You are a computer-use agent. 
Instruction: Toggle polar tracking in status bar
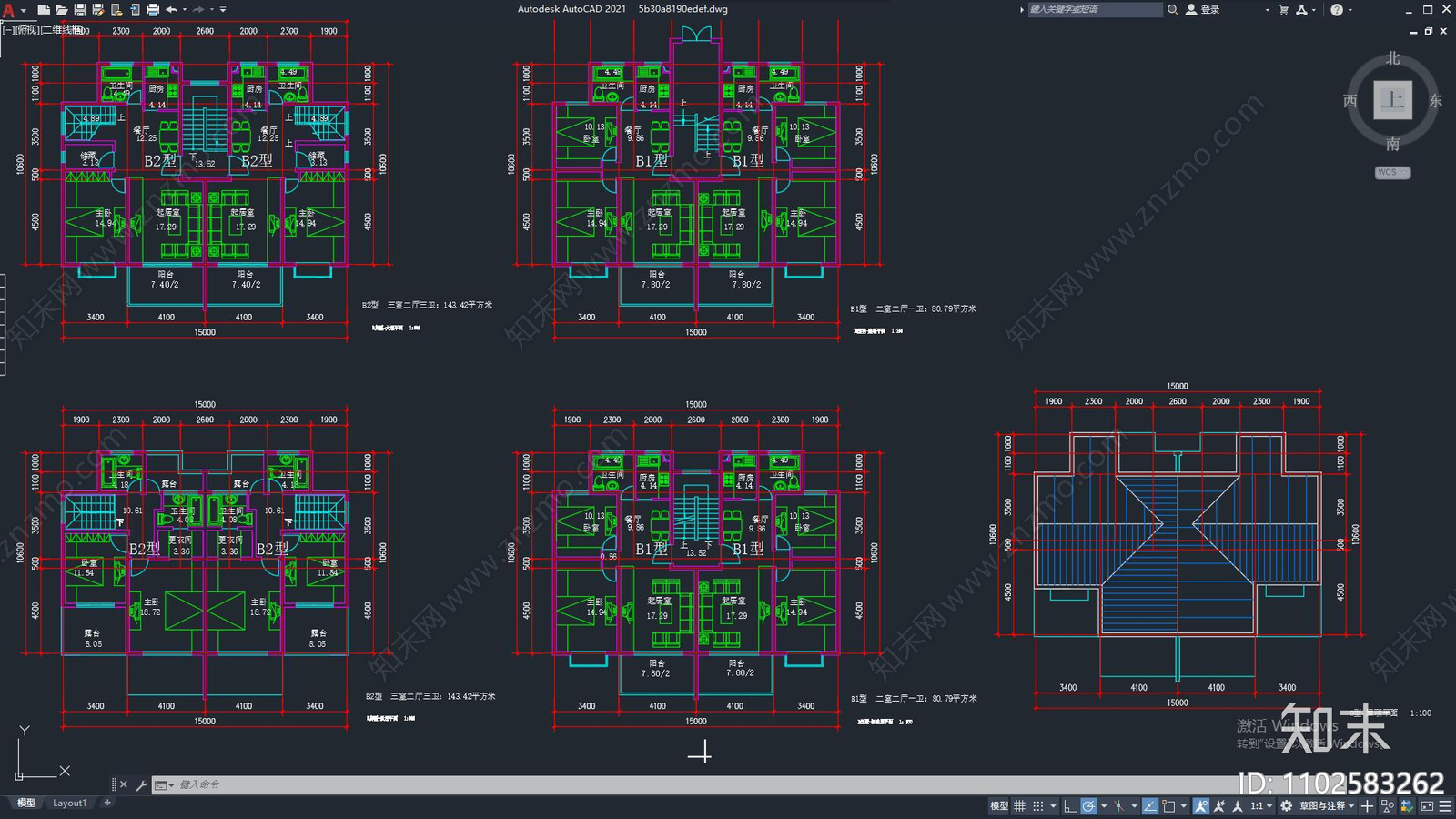[x=1088, y=806]
